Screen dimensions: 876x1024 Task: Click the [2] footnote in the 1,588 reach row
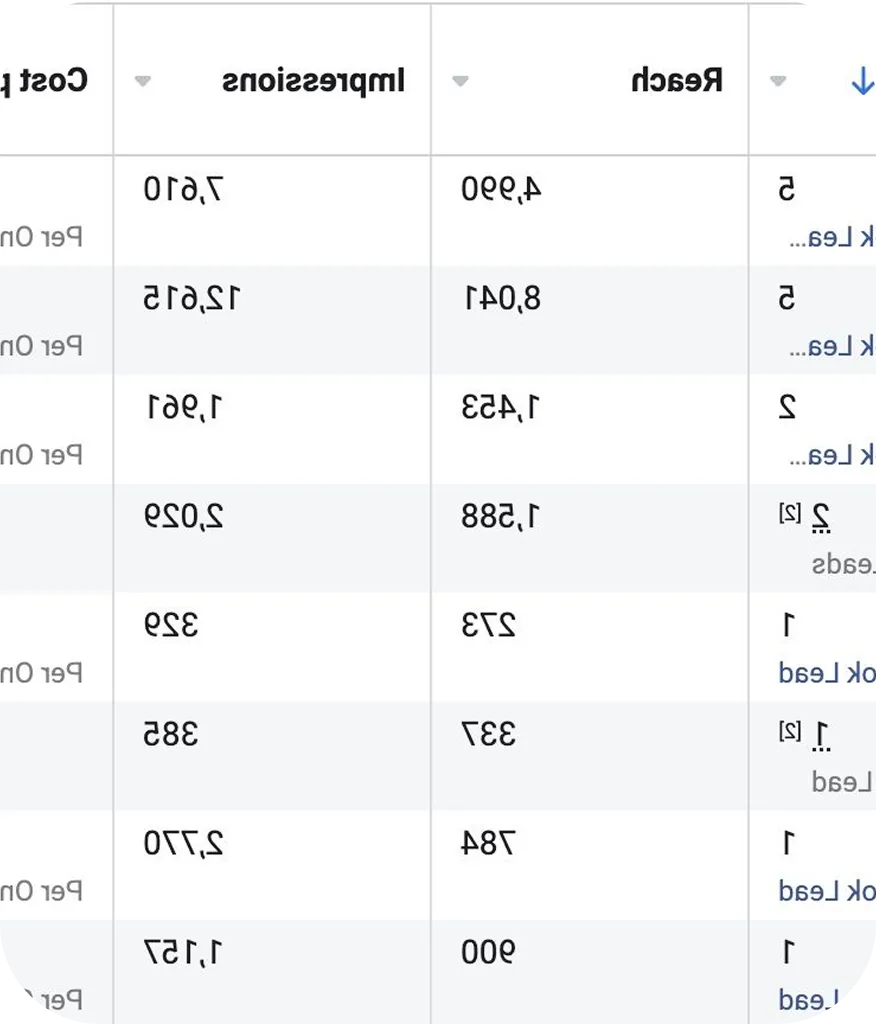tap(789, 514)
